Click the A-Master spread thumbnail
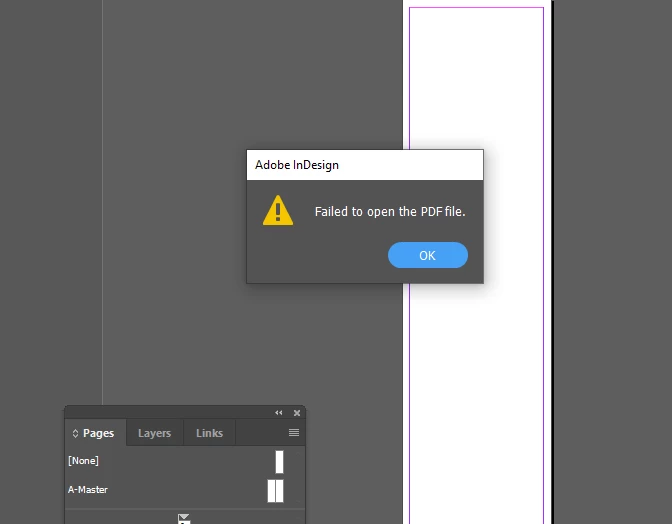 (x=275, y=491)
